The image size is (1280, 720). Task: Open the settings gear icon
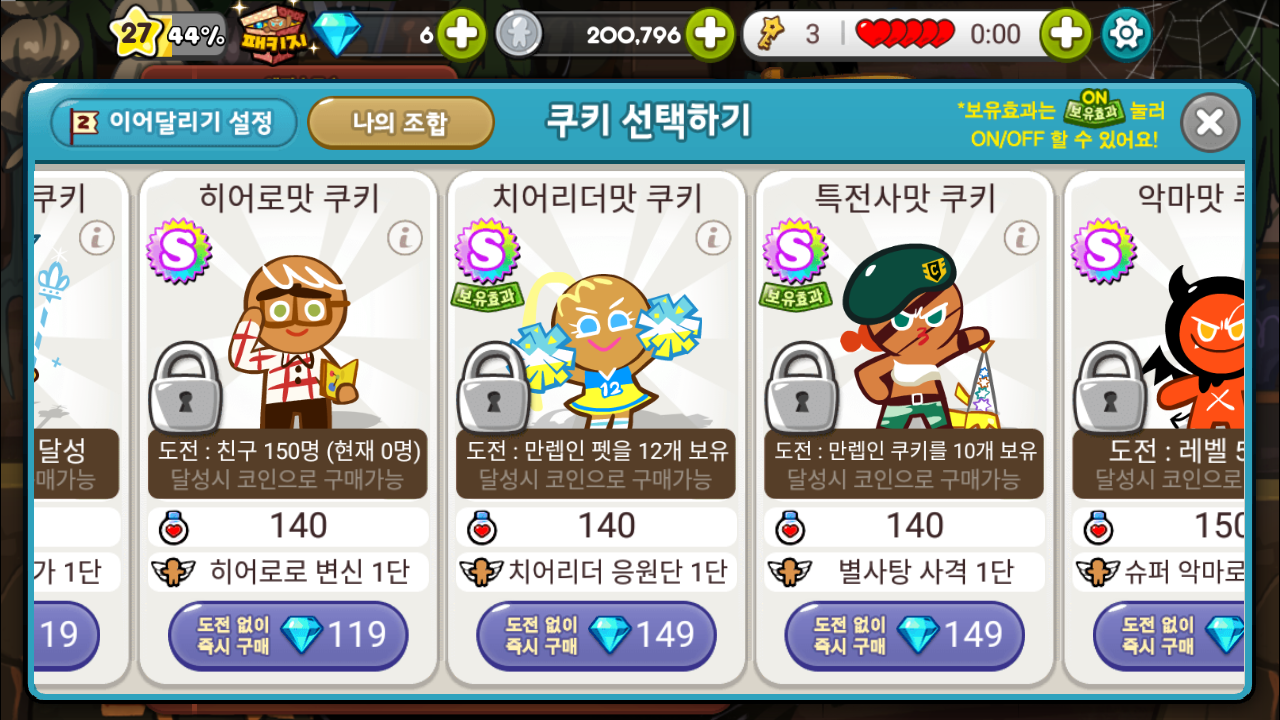pyautogui.click(x=1126, y=35)
